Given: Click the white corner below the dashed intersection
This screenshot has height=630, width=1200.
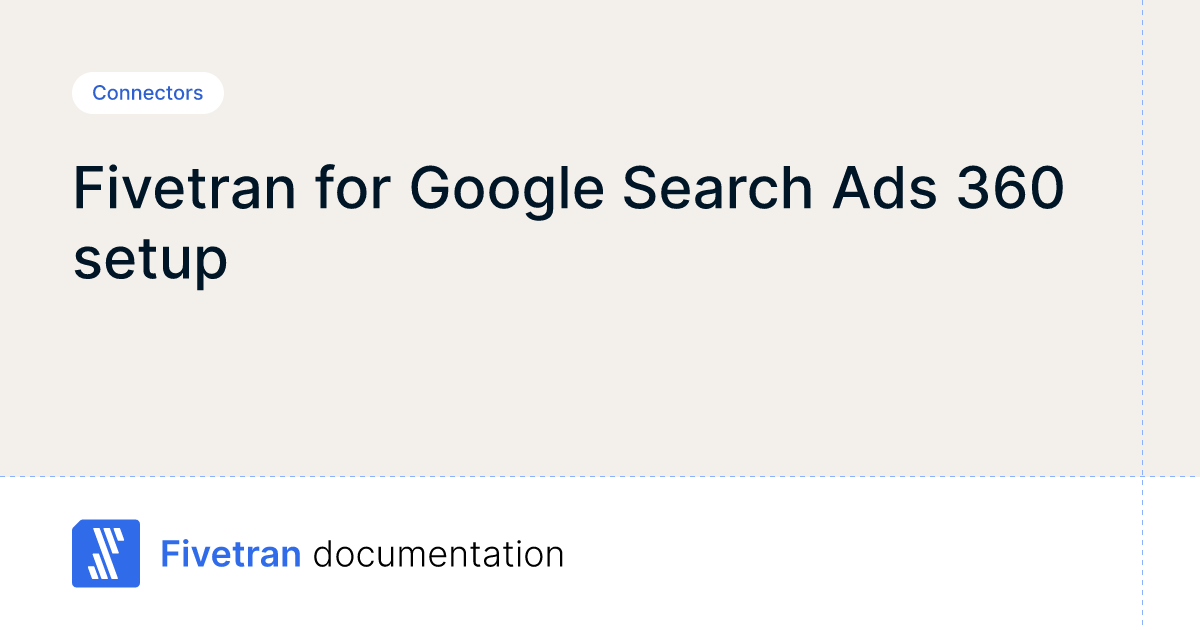Looking at the screenshot, I should [x=1171, y=553].
